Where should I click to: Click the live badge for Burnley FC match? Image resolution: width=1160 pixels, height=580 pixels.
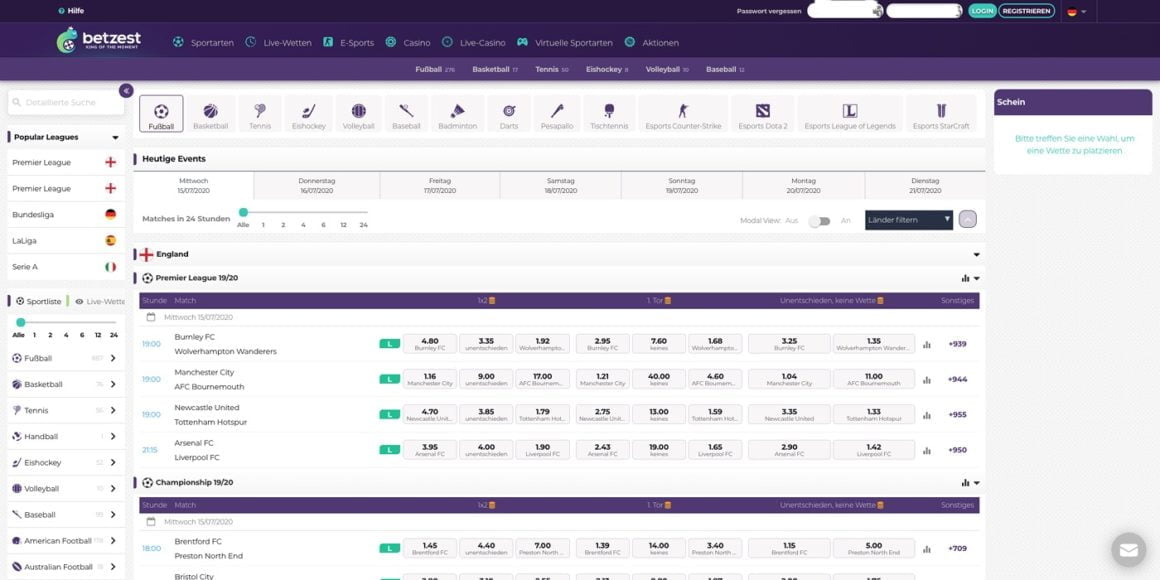point(389,344)
